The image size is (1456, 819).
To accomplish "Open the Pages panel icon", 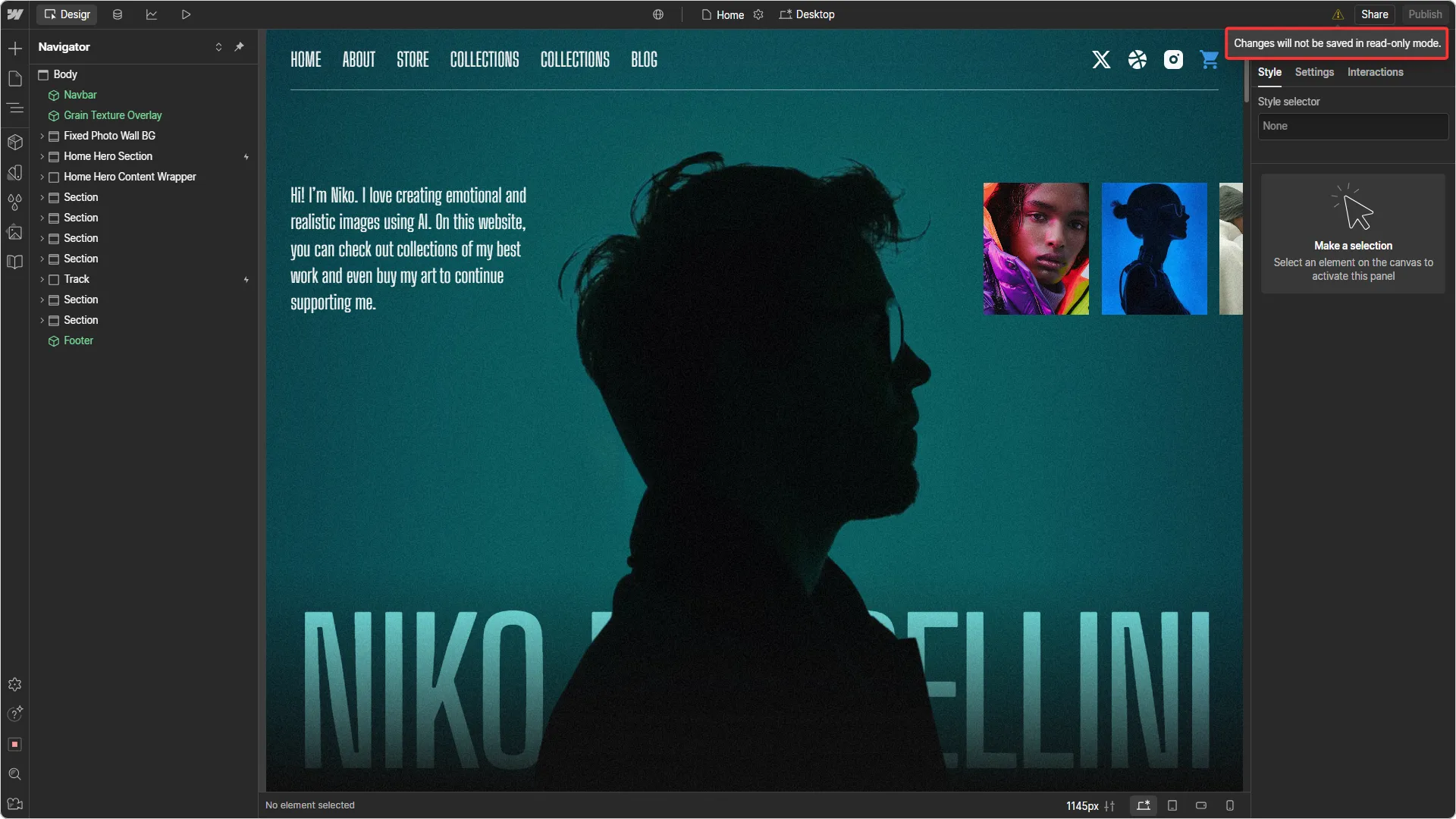I will [x=15, y=79].
